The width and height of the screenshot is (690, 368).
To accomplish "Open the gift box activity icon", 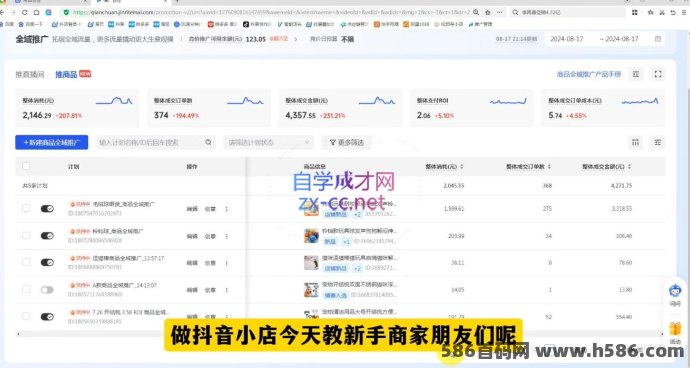I will pyautogui.click(x=675, y=329).
